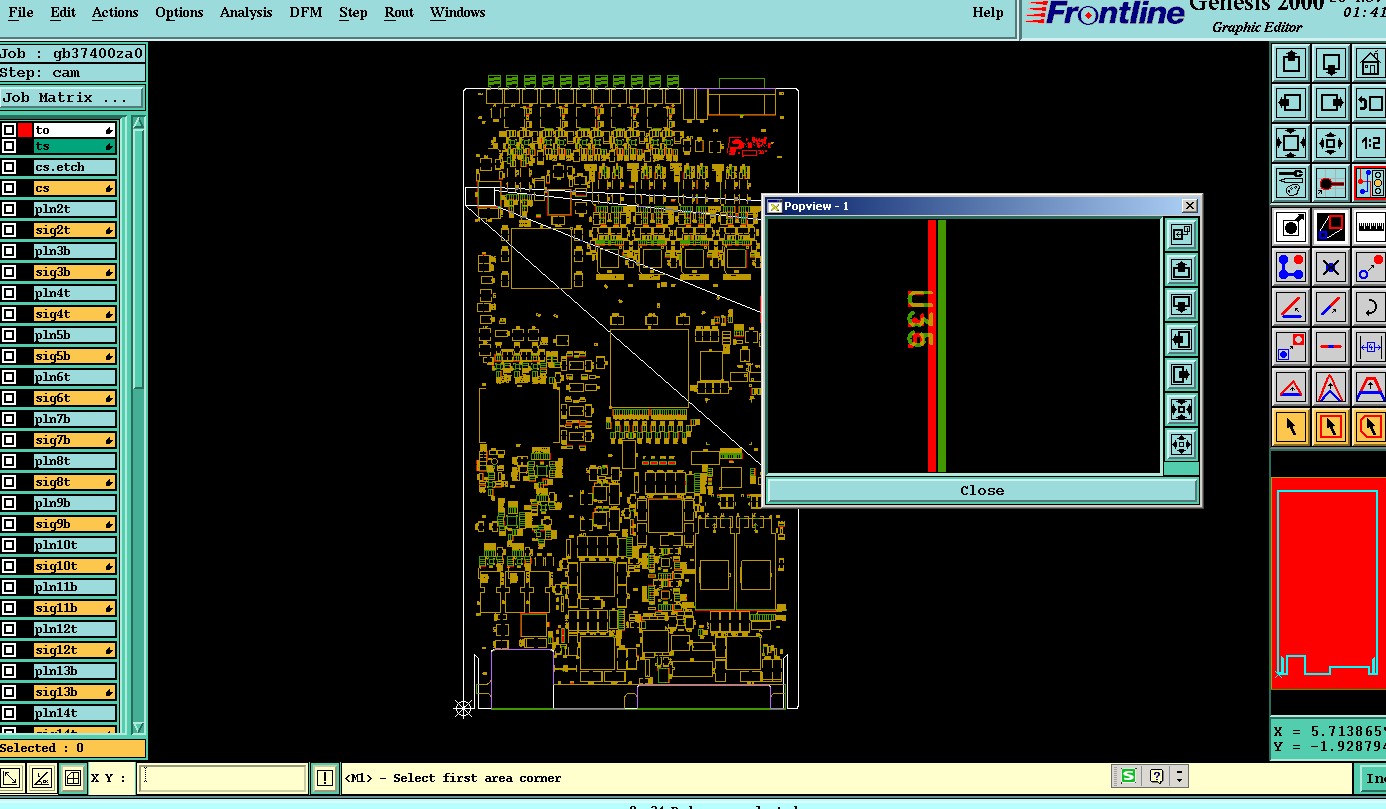Click the X Y coordinate input field

click(x=222, y=777)
